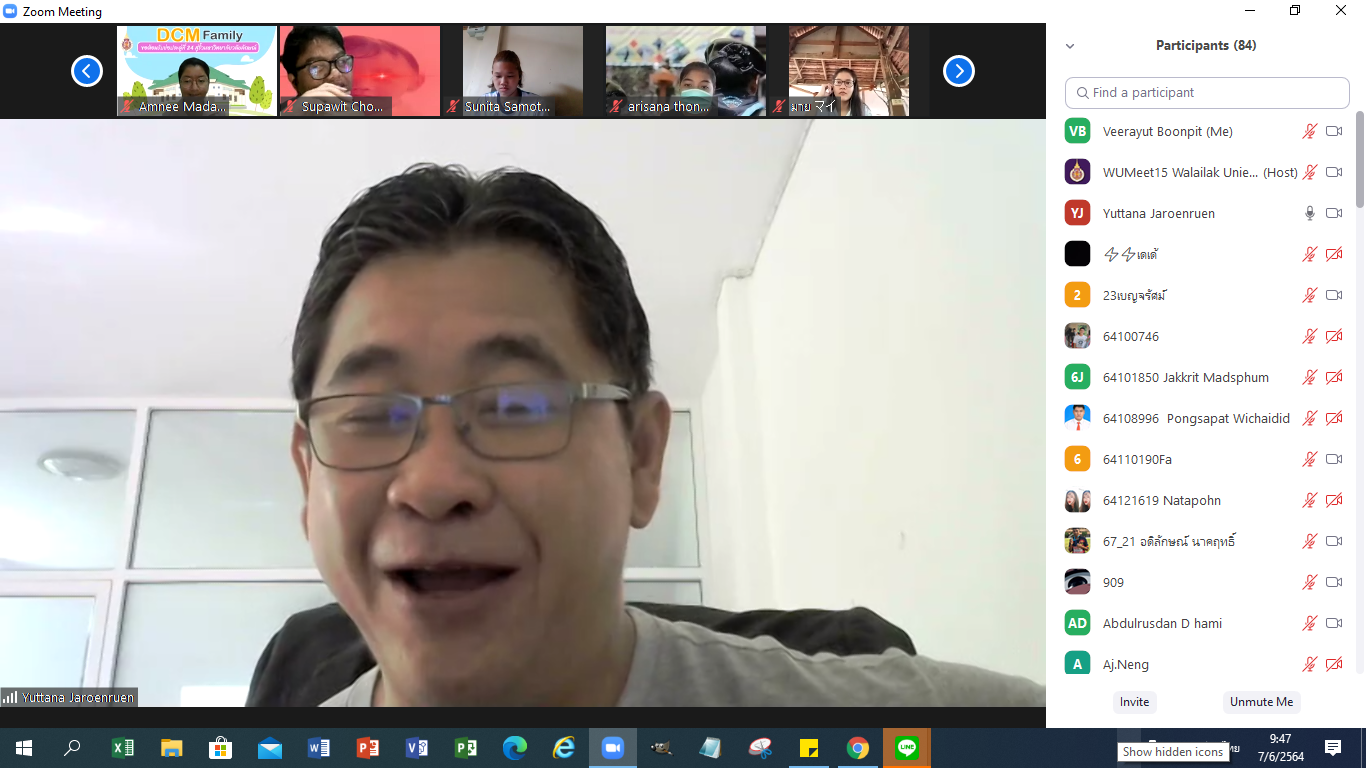Click participant 909 camera icon
The width and height of the screenshot is (1366, 768).
coord(1333,582)
